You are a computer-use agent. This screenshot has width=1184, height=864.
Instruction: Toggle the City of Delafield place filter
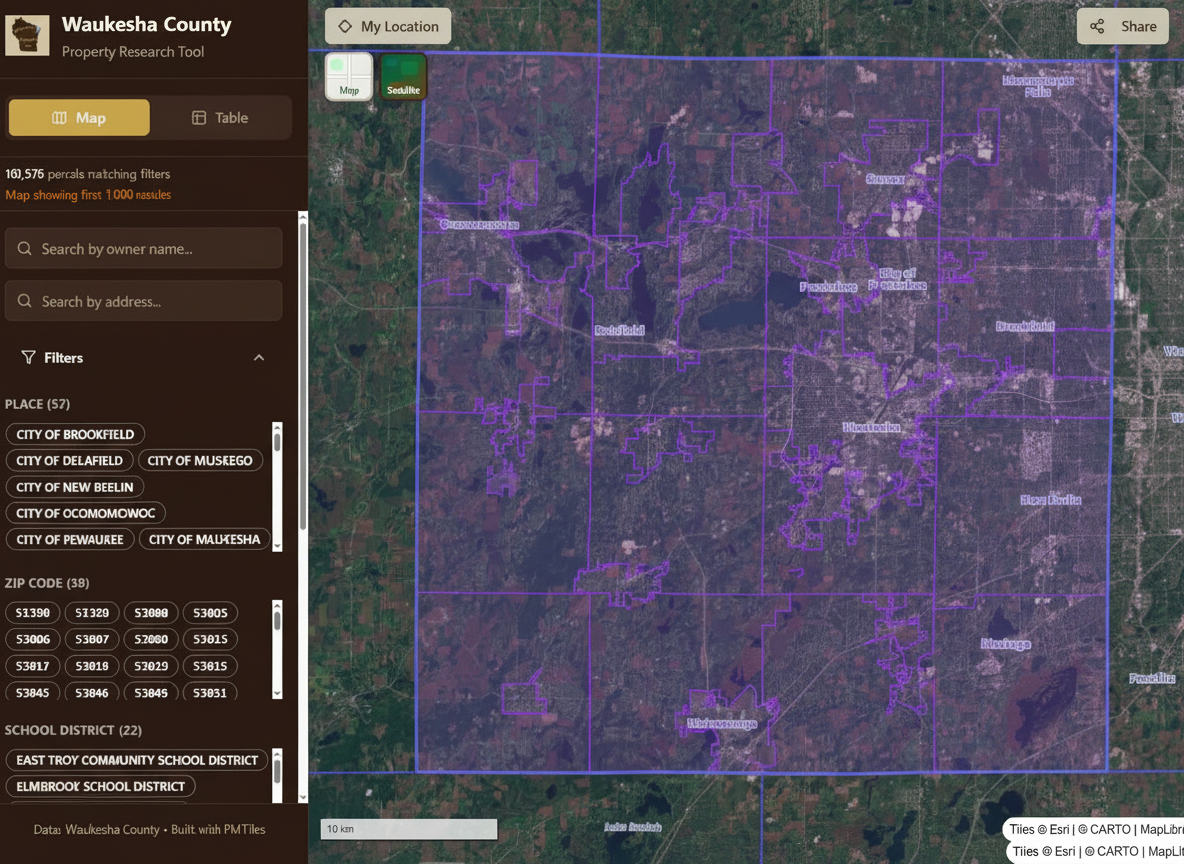69,460
